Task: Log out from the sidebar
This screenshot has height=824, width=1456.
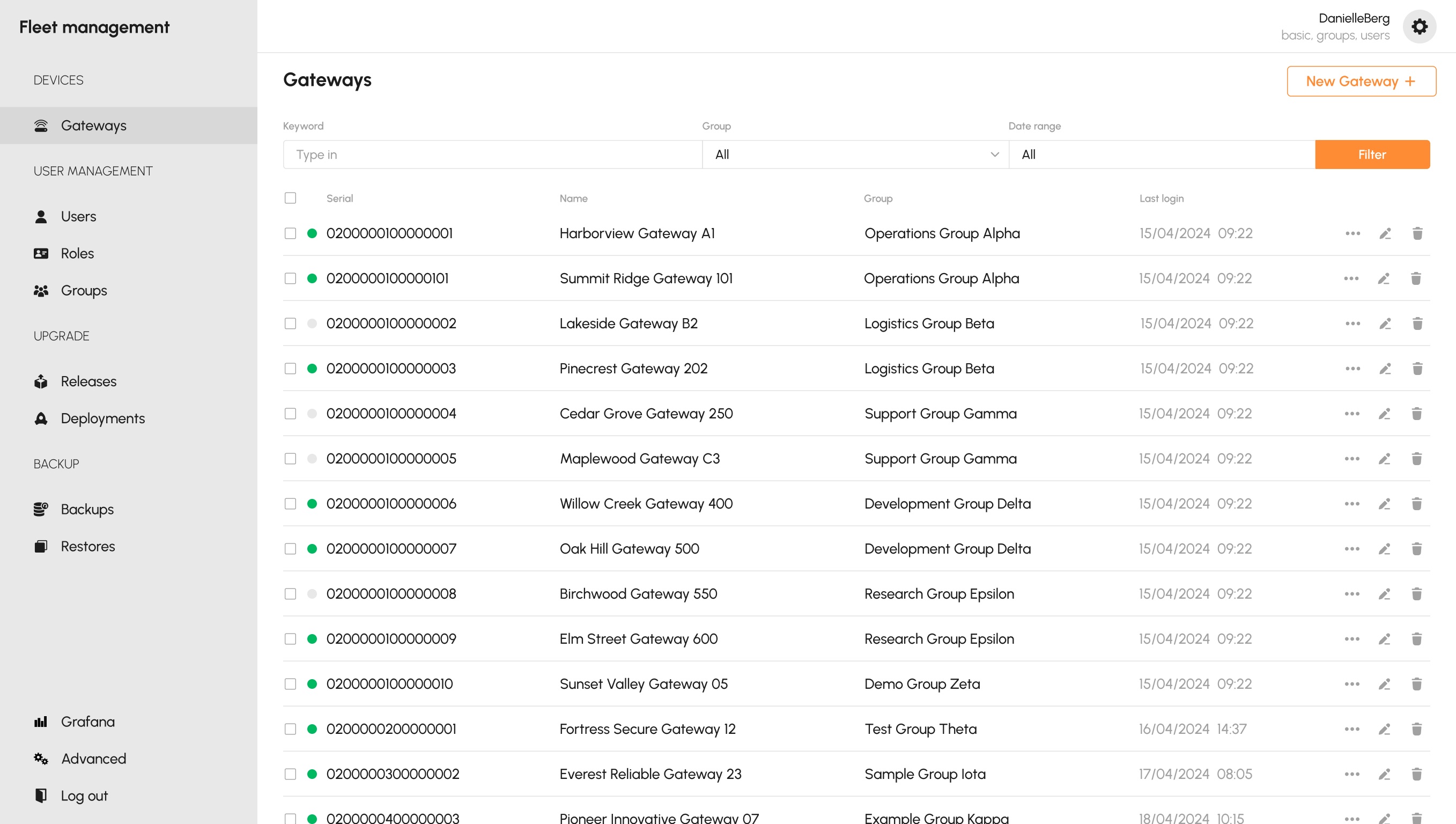Action: (x=84, y=796)
